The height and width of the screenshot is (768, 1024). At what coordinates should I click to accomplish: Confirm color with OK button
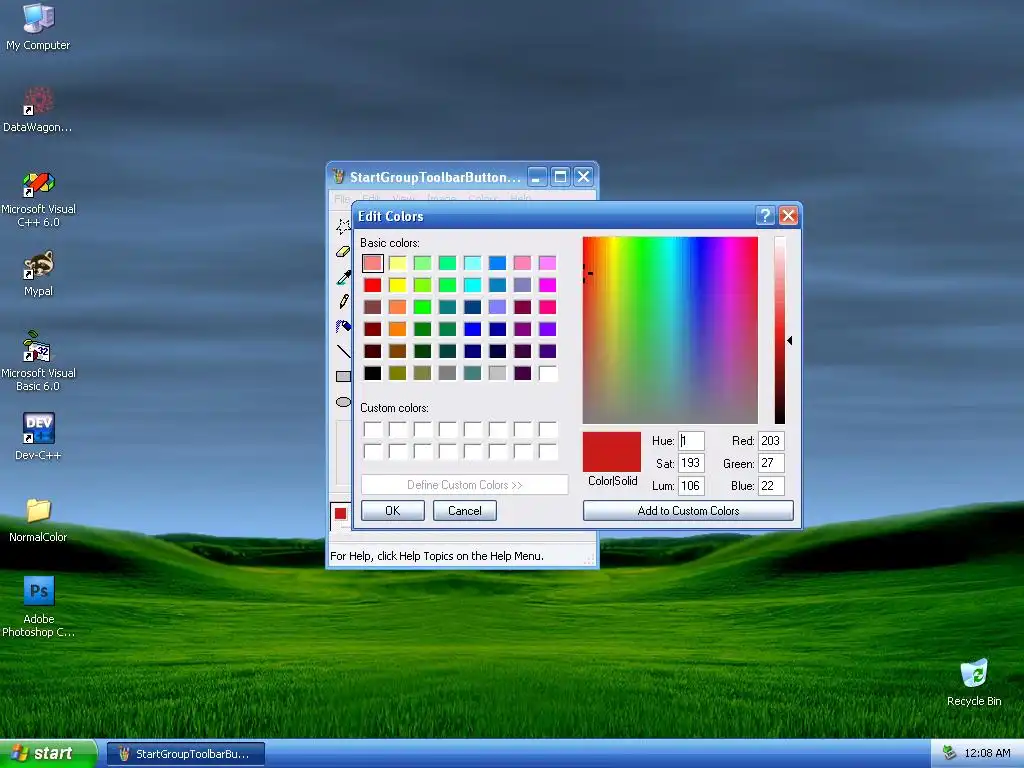pyautogui.click(x=392, y=511)
